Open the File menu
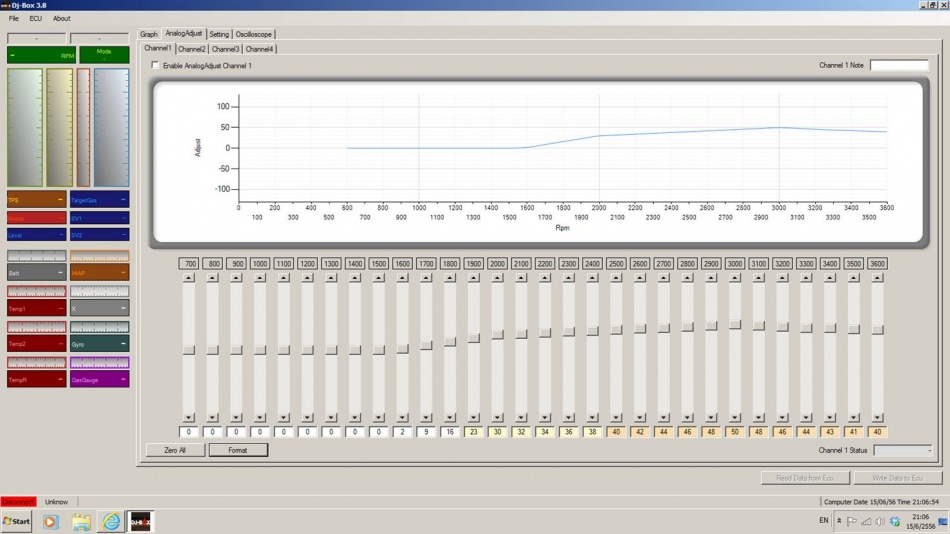 (13, 19)
